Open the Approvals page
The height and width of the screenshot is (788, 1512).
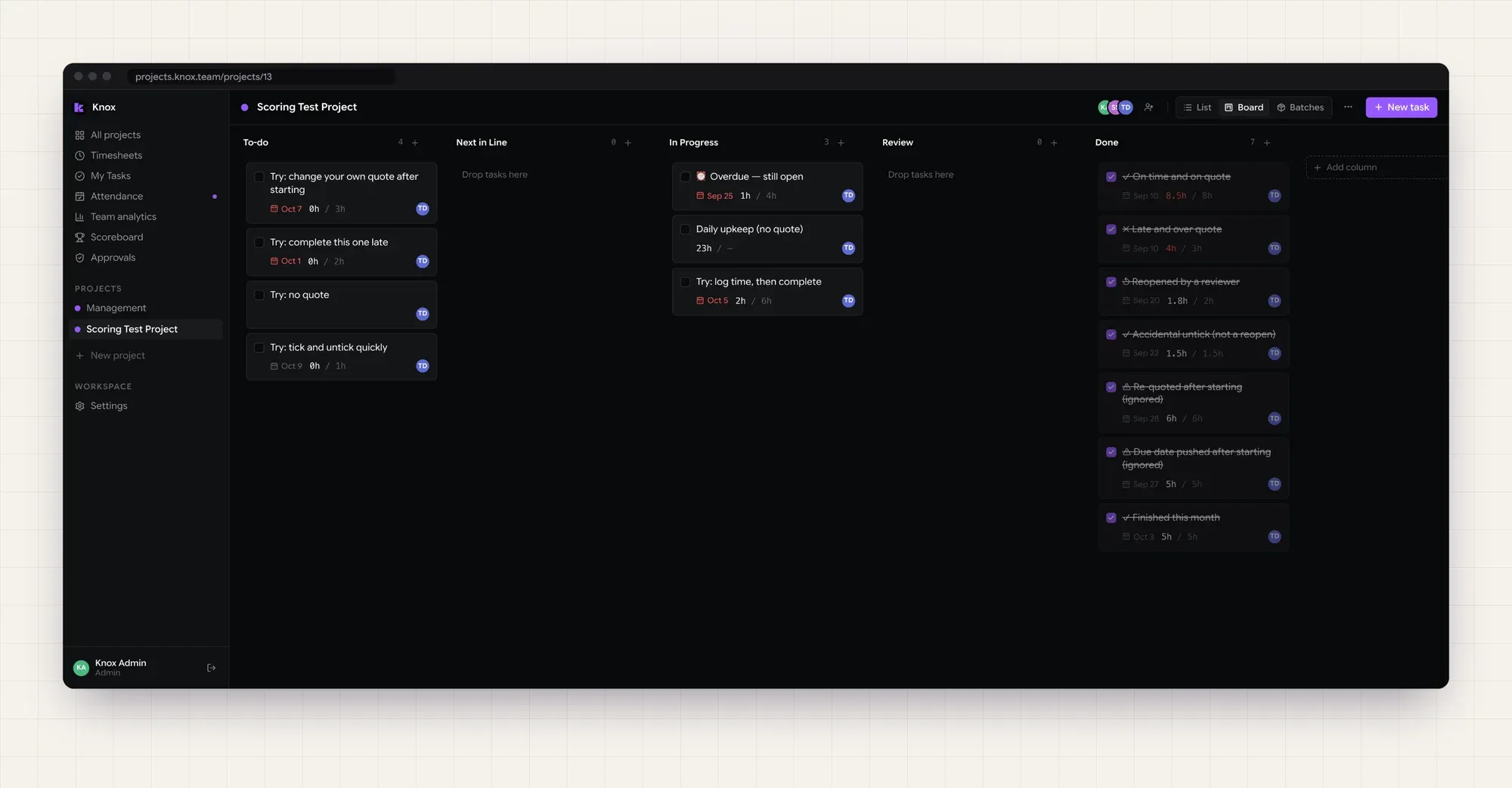click(146, 258)
